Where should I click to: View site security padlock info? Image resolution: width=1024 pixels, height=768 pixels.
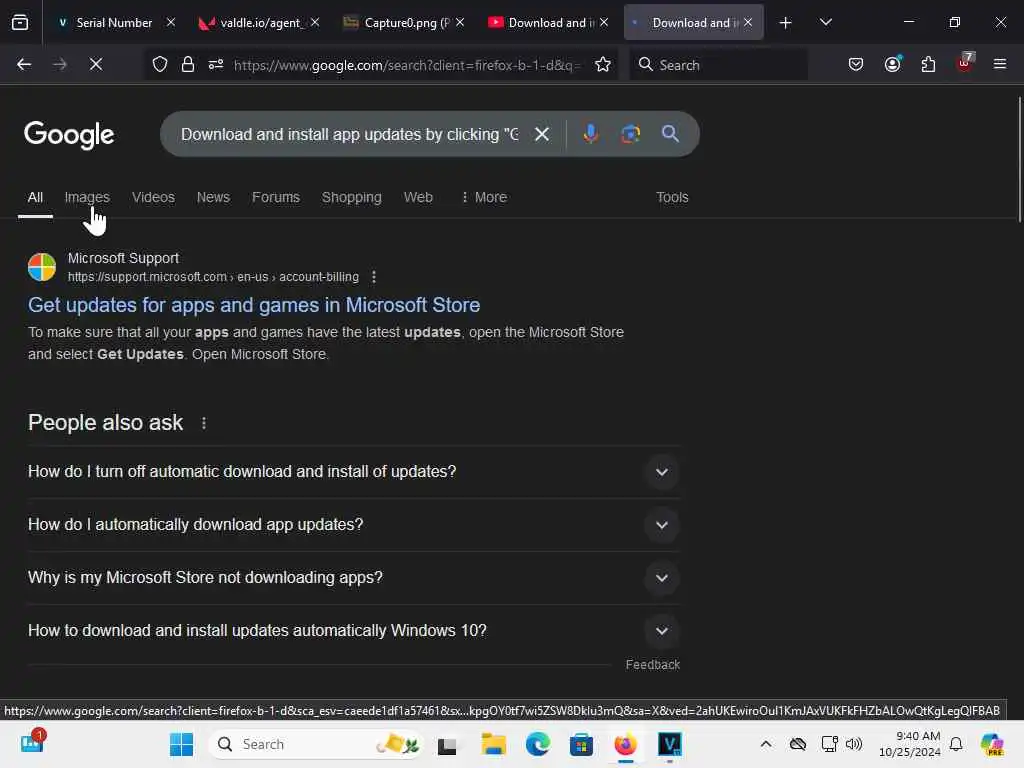click(188, 65)
